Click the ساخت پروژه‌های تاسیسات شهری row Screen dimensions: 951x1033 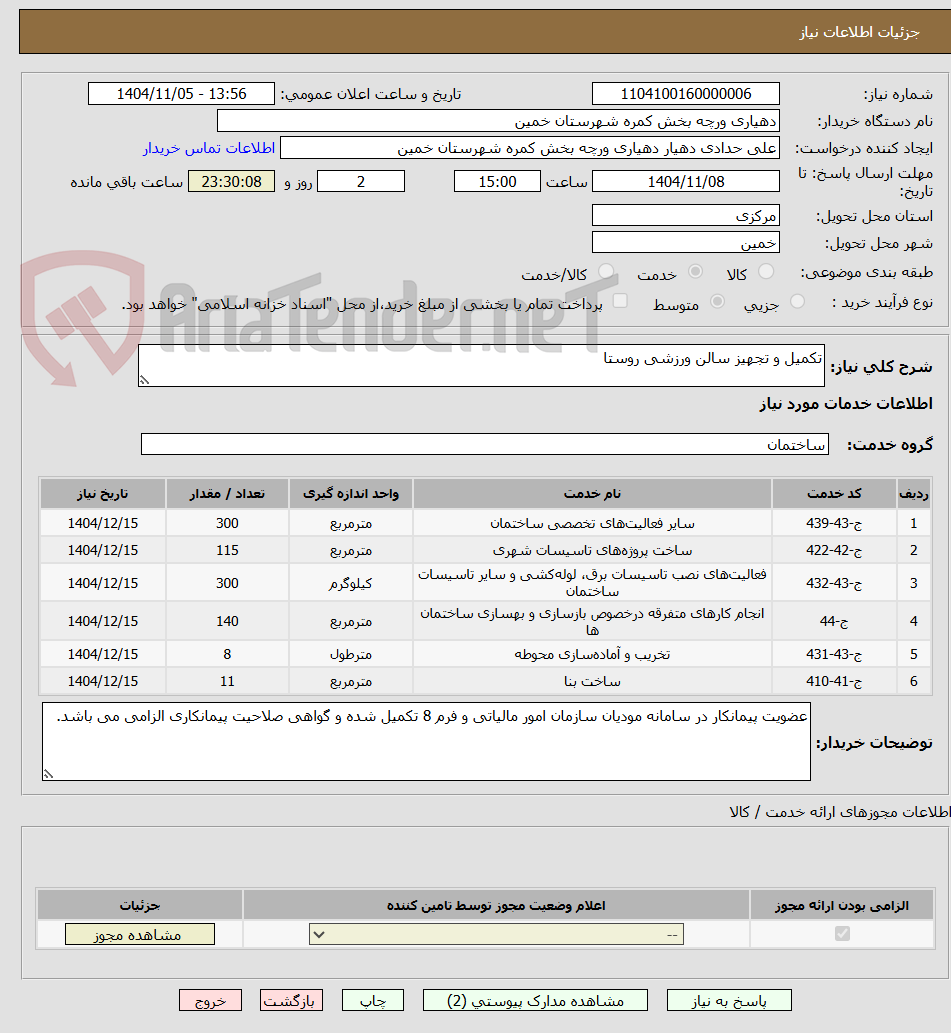click(485, 550)
